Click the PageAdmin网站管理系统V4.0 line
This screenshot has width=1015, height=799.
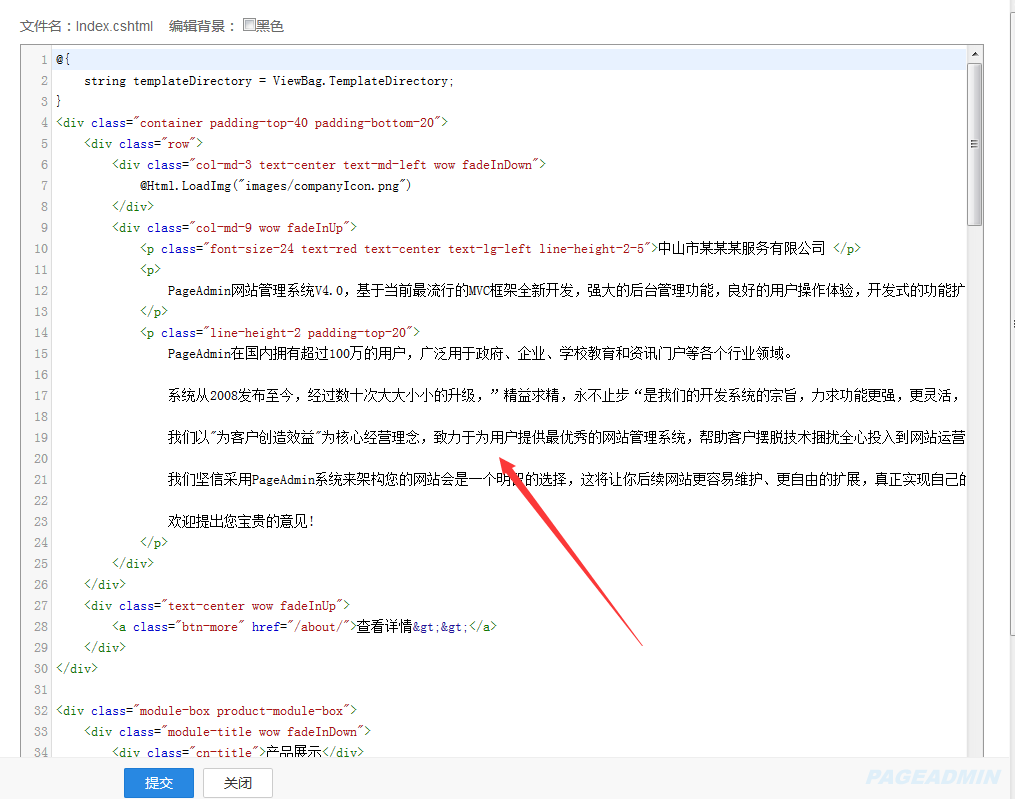click(x=566, y=290)
